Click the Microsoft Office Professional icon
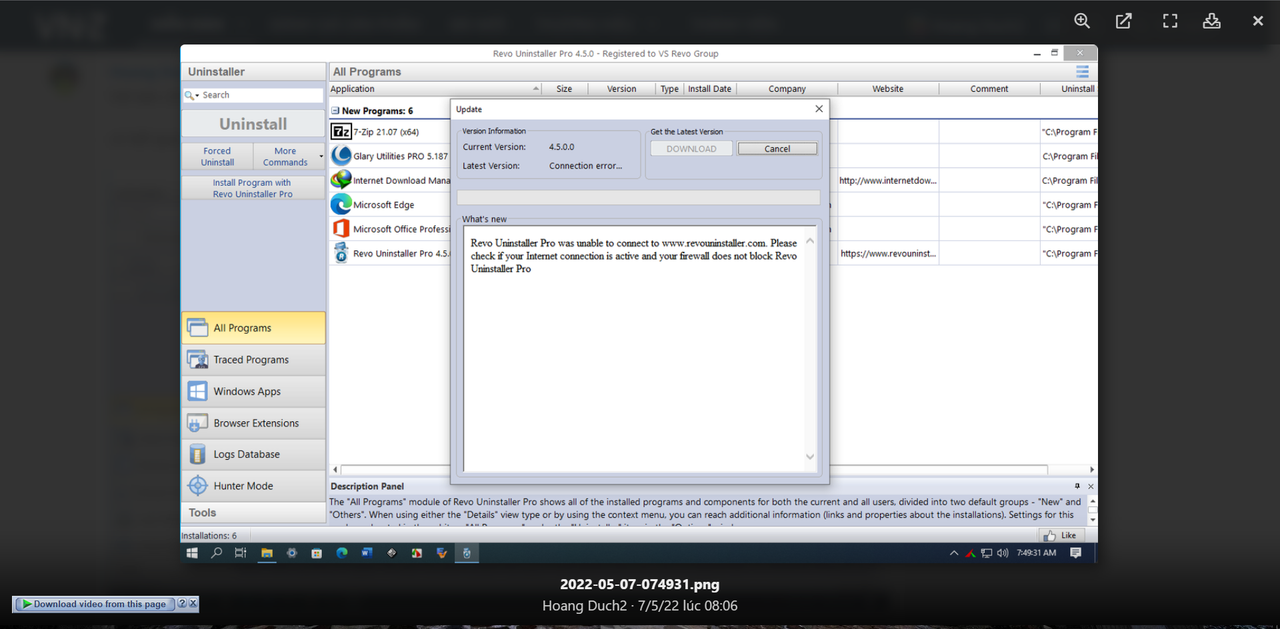1280x629 pixels. tap(341, 229)
